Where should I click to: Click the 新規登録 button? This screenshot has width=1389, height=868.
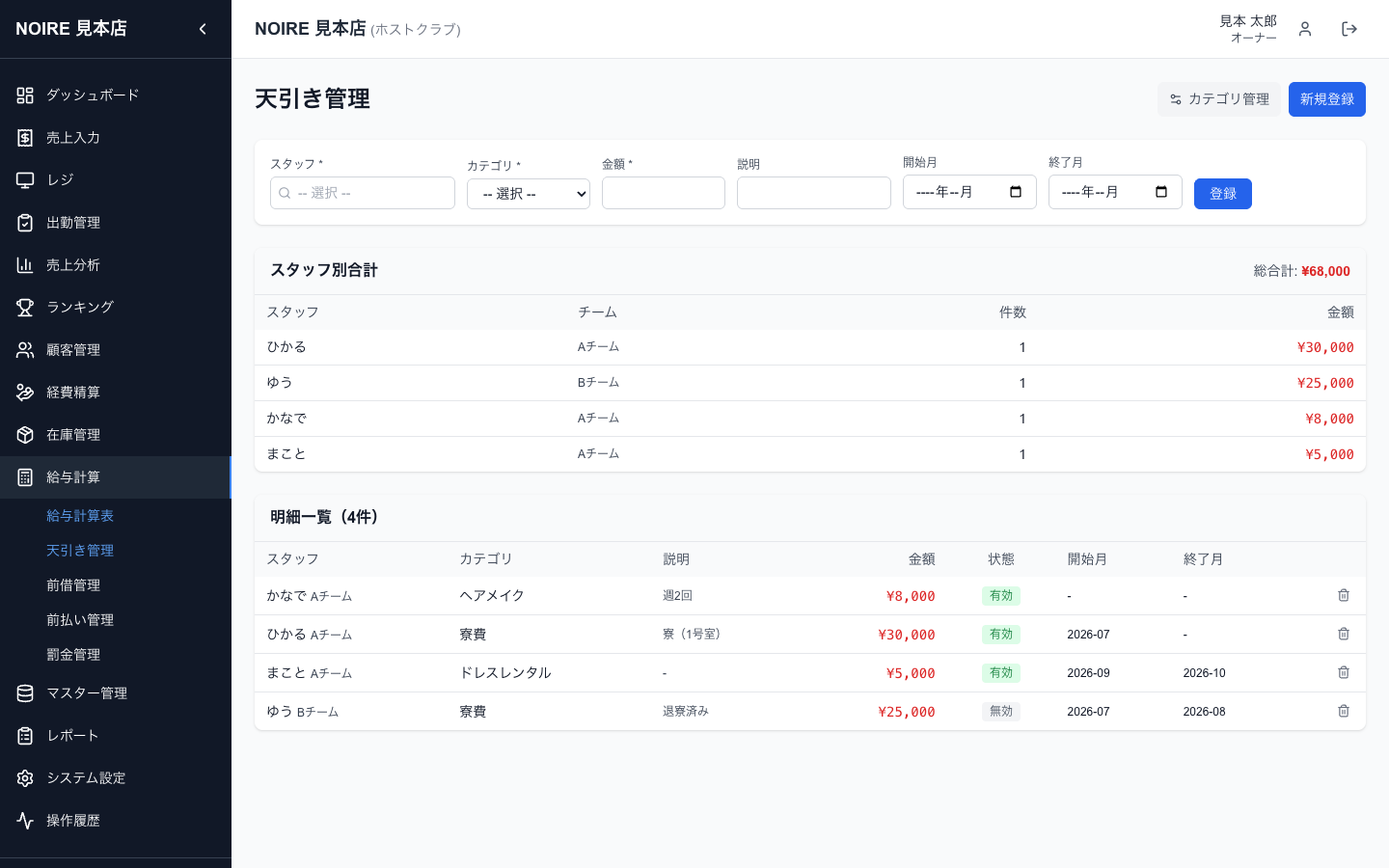tap(1327, 99)
